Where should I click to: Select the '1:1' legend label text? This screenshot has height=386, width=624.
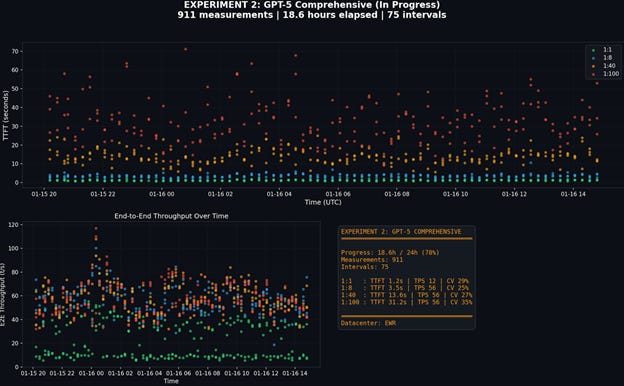[607, 50]
